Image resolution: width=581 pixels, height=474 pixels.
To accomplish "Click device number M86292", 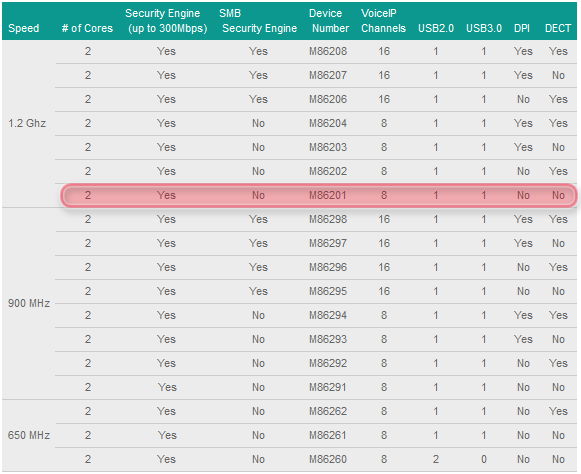I will 328,363.
